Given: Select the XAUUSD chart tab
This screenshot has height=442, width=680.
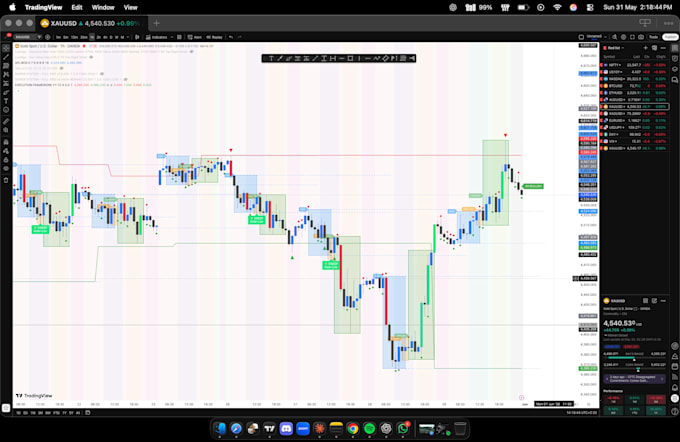Looking at the screenshot, I should coord(90,23).
